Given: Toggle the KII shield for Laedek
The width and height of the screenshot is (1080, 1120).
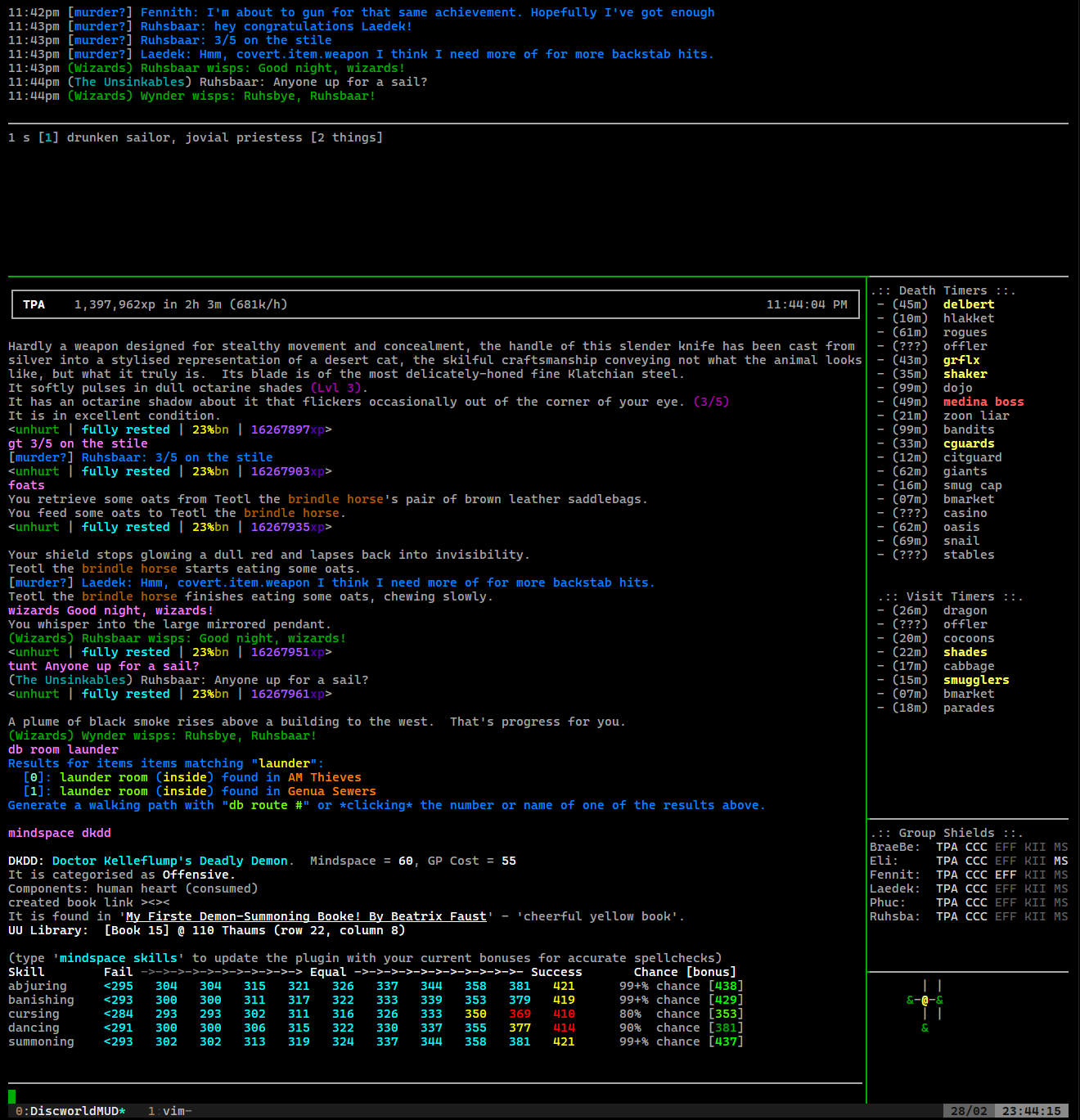Looking at the screenshot, I should (1035, 888).
